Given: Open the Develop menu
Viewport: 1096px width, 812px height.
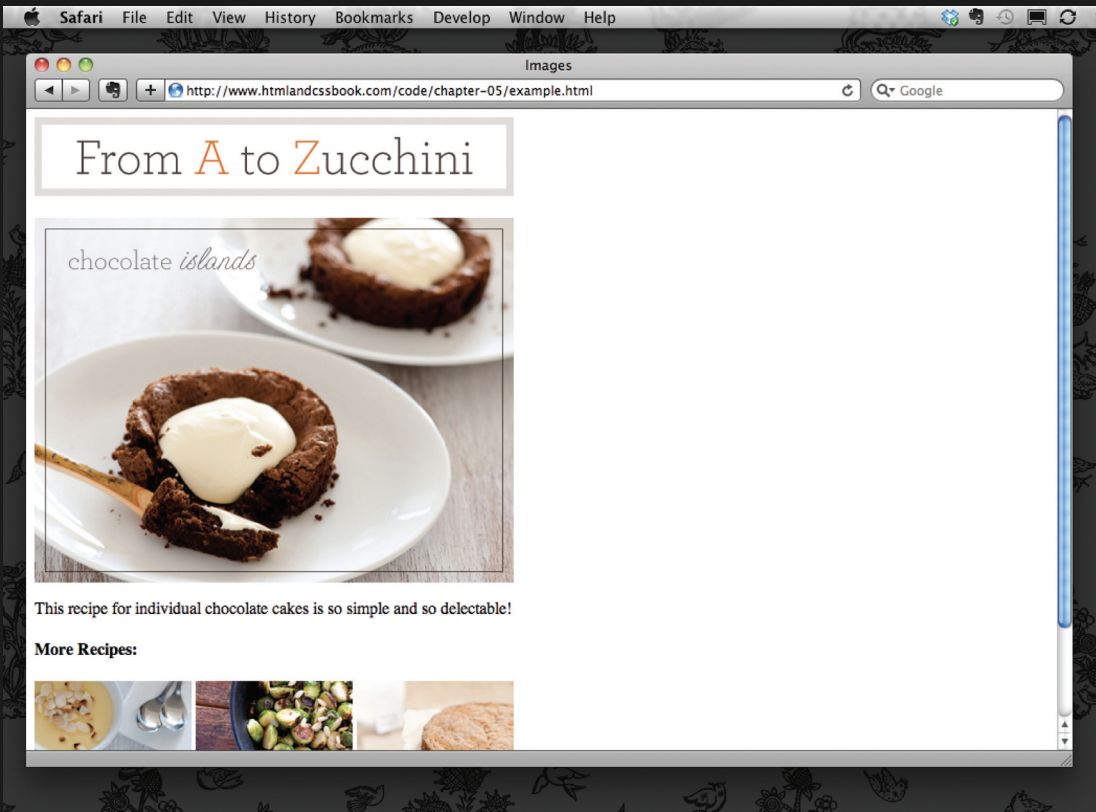Looking at the screenshot, I should 461,17.
